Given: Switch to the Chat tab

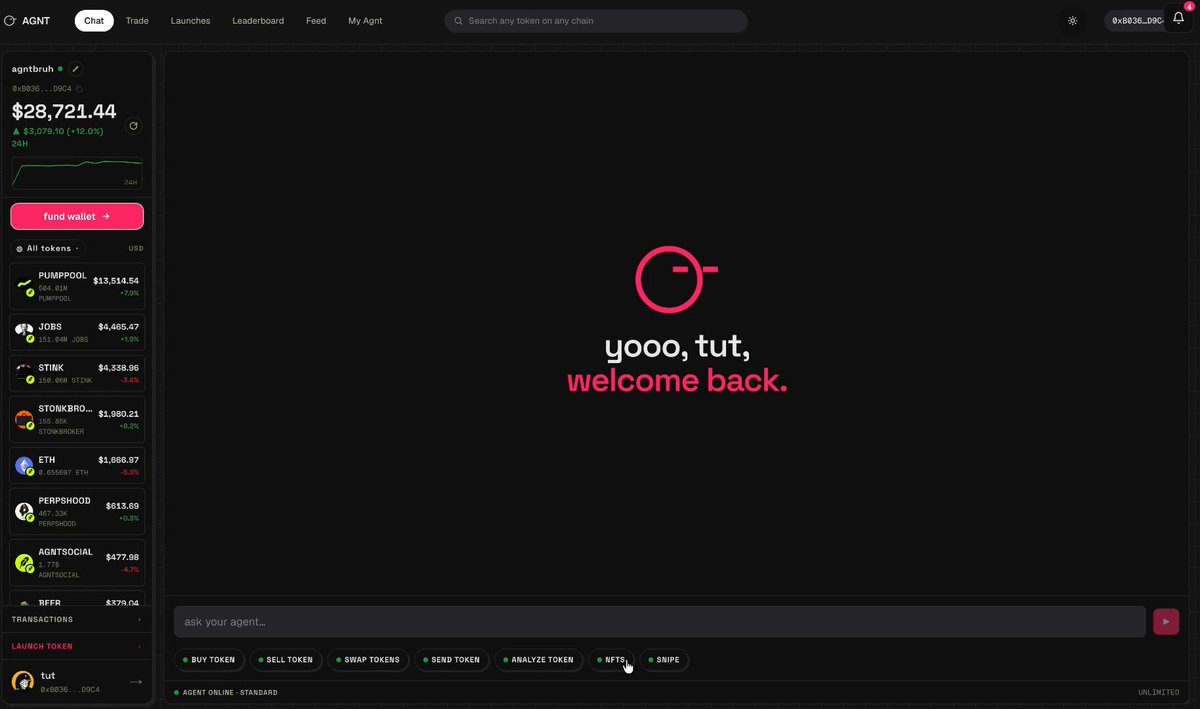Looking at the screenshot, I should click(x=94, y=20).
